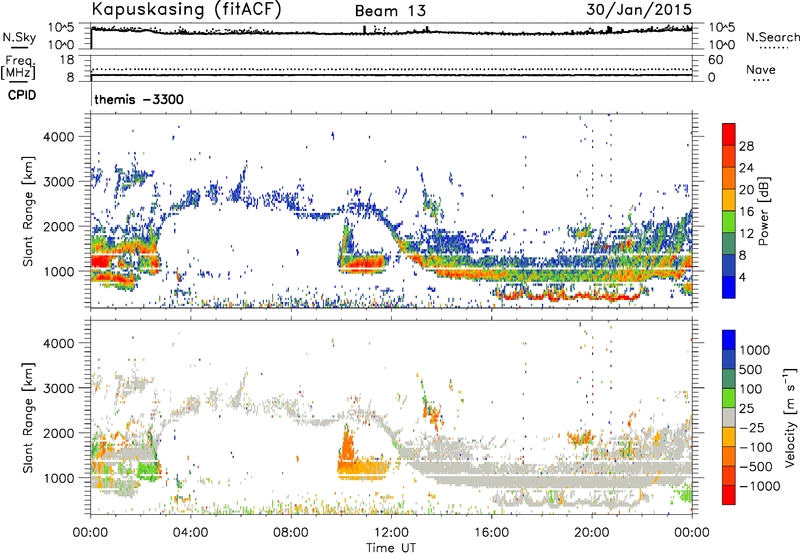The image size is (800, 554).
Task: Click the 'CPID' label
Action: pos(22,95)
